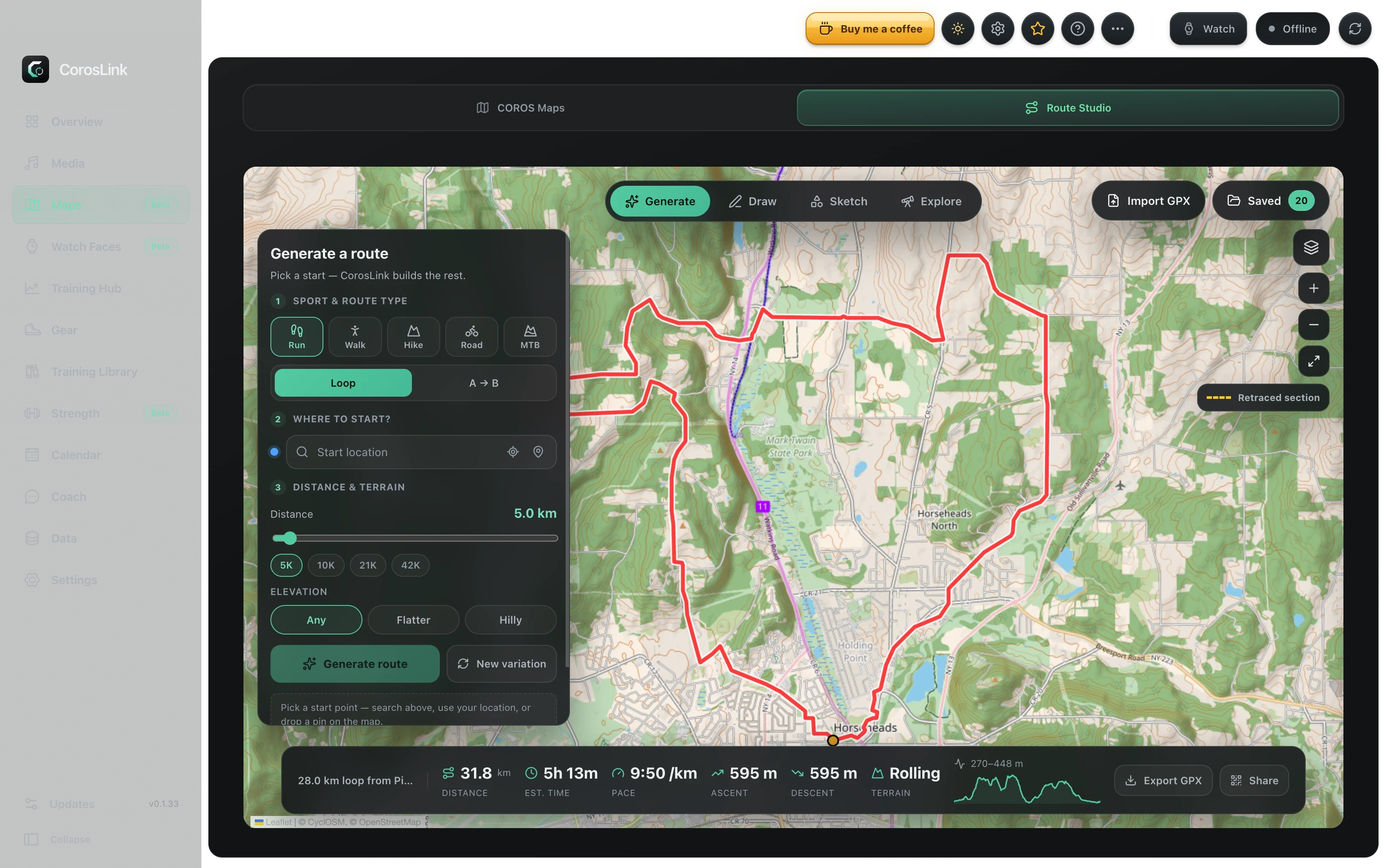Screen dimensions: 1389x868
Task: Toggle the Offline status pill
Action: pos(1292,29)
